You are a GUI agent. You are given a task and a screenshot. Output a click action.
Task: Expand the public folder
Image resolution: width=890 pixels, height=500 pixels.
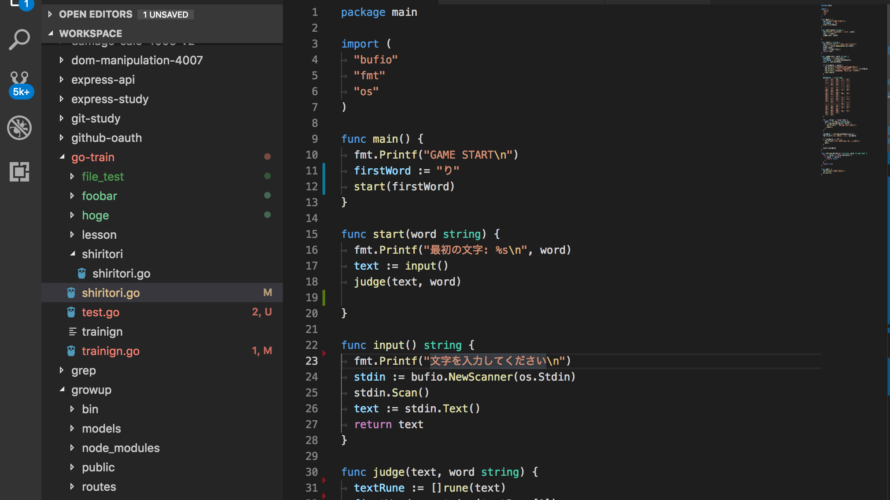point(72,467)
